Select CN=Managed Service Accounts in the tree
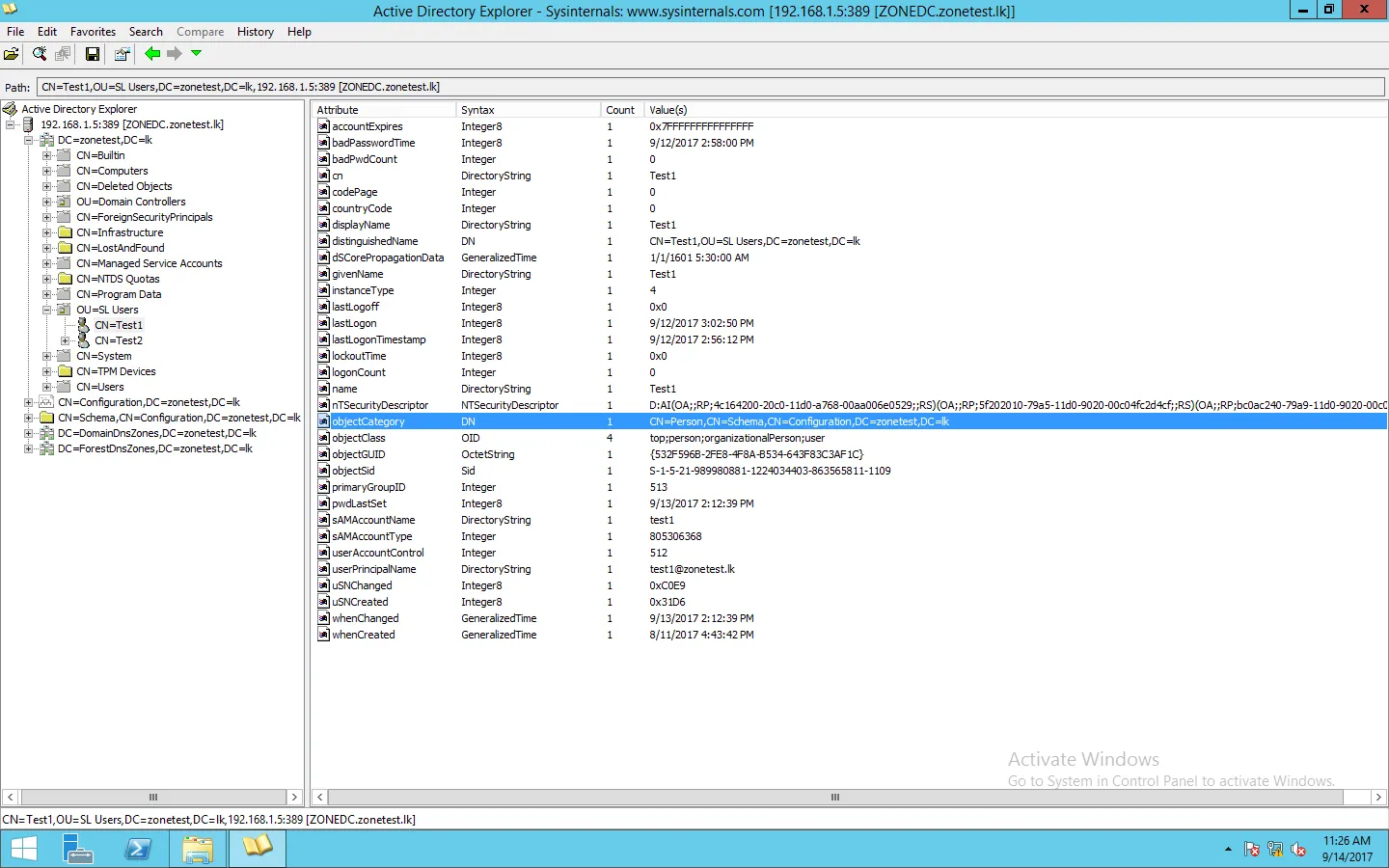 tap(150, 263)
